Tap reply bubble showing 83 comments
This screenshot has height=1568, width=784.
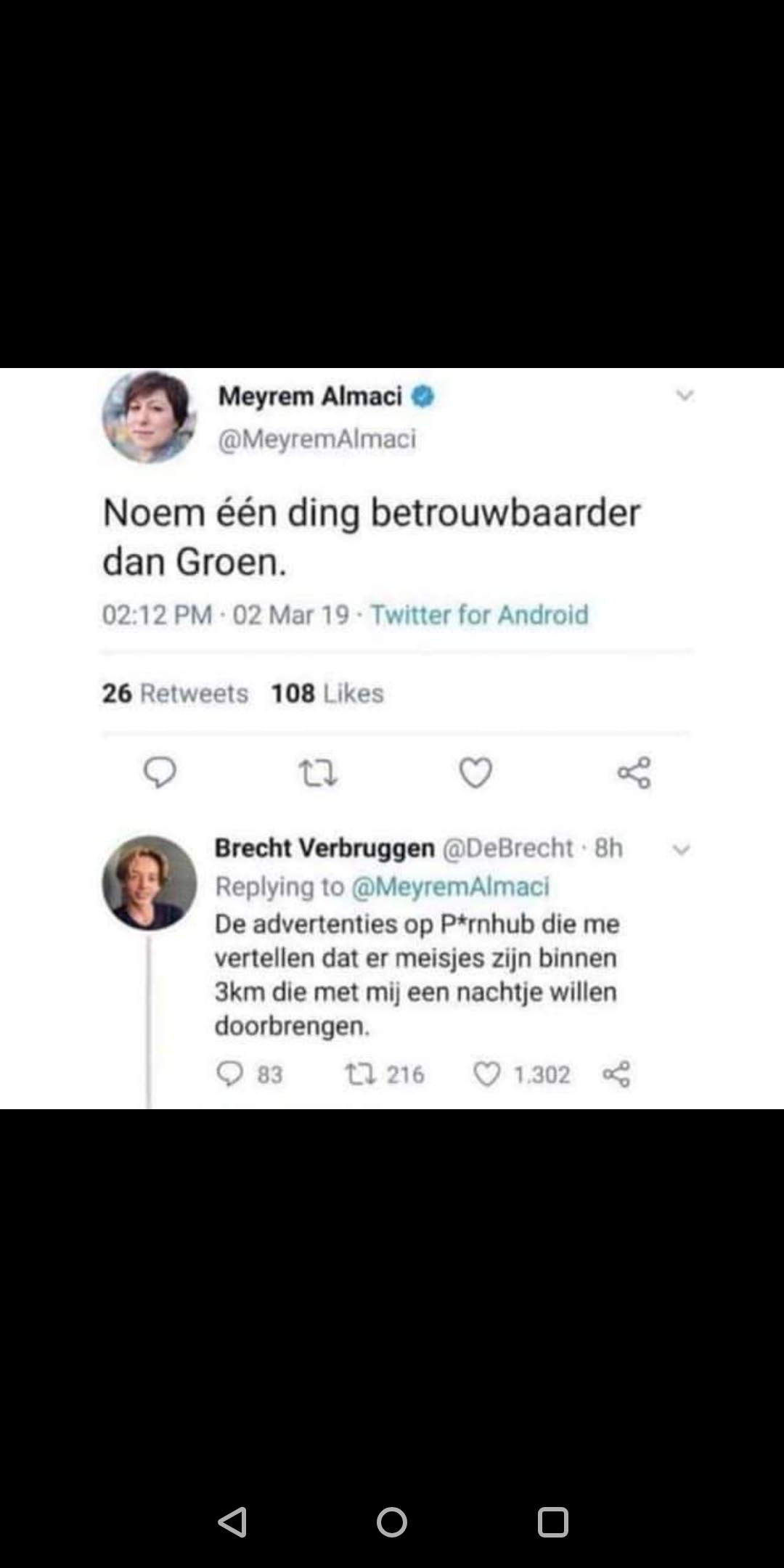[230, 1074]
